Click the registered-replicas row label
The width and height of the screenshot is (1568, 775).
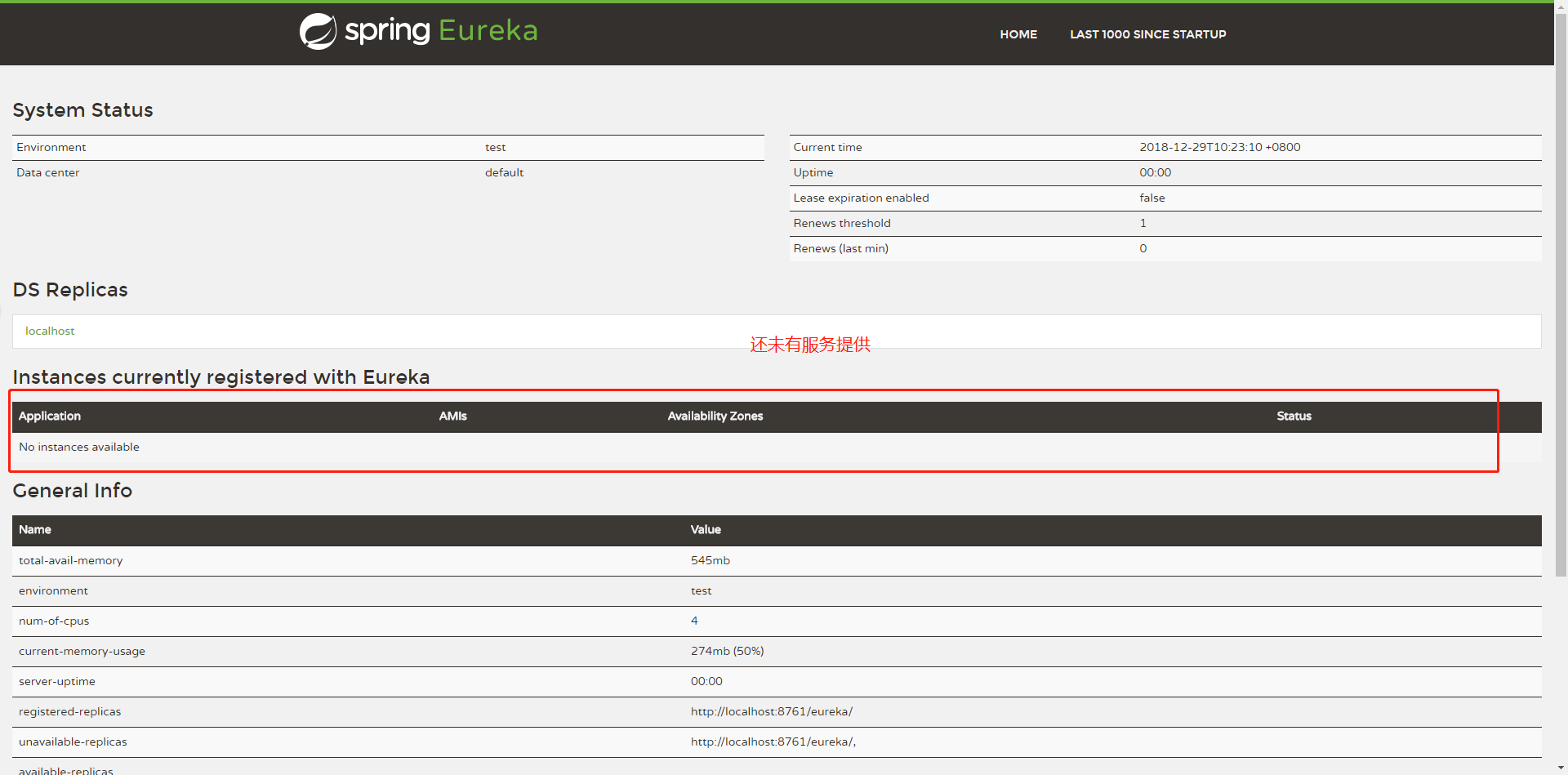click(69, 711)
